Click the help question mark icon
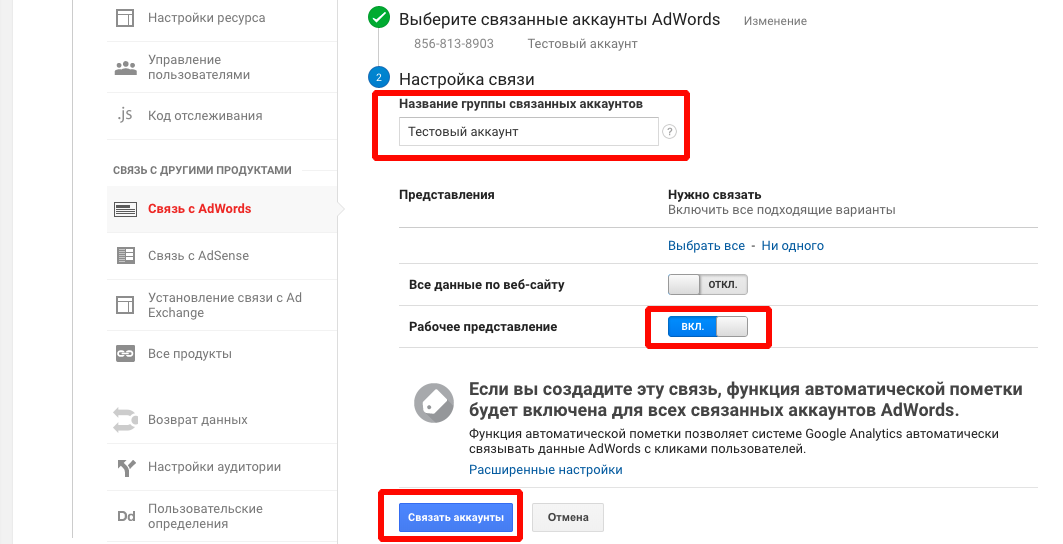This screenshot has width=1063, height=544. [x=670, y=132]
